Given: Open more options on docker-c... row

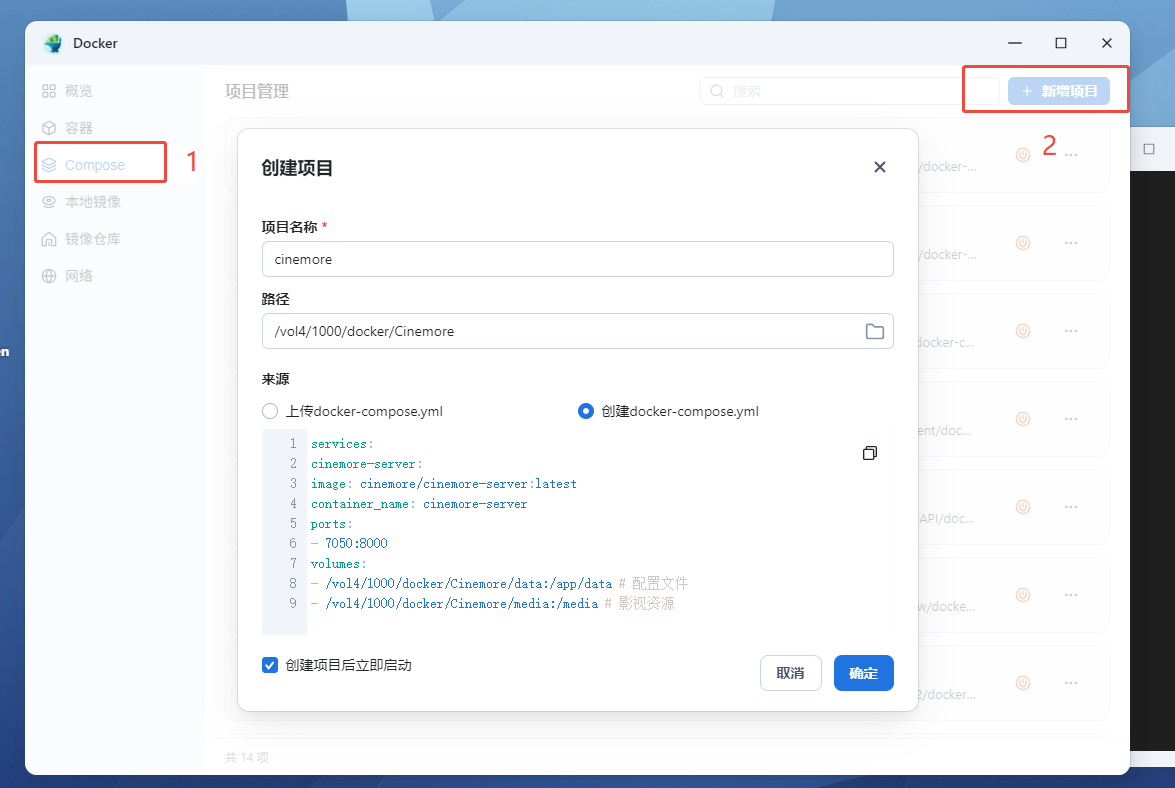Looking at the screenshot, I should 1071,331.
